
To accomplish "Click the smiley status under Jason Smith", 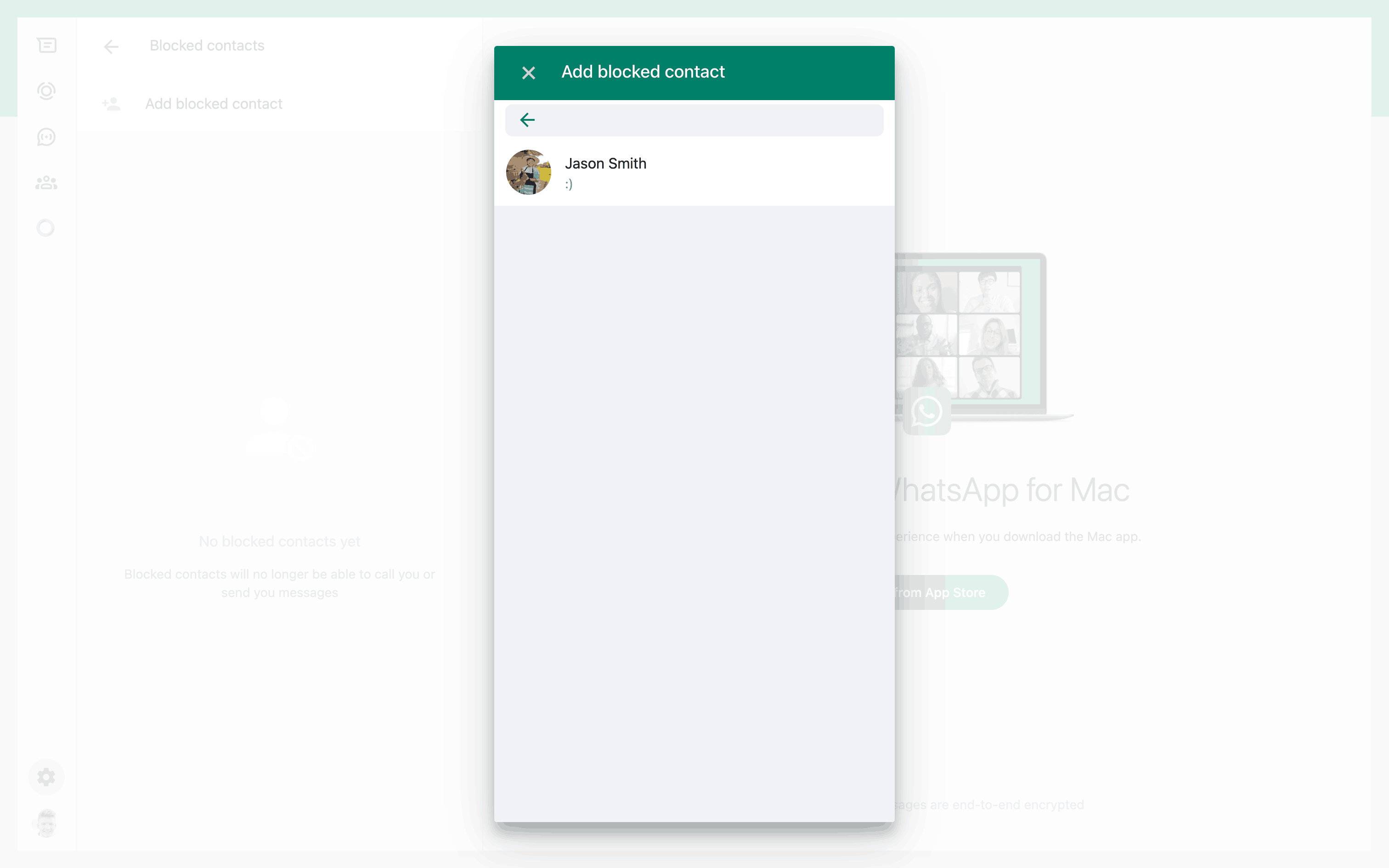I will (568, 184).
